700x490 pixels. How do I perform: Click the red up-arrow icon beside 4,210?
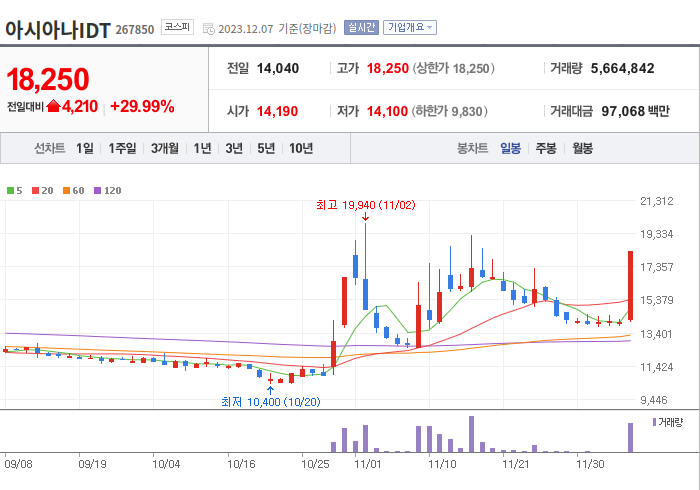(x=53, y=106)
